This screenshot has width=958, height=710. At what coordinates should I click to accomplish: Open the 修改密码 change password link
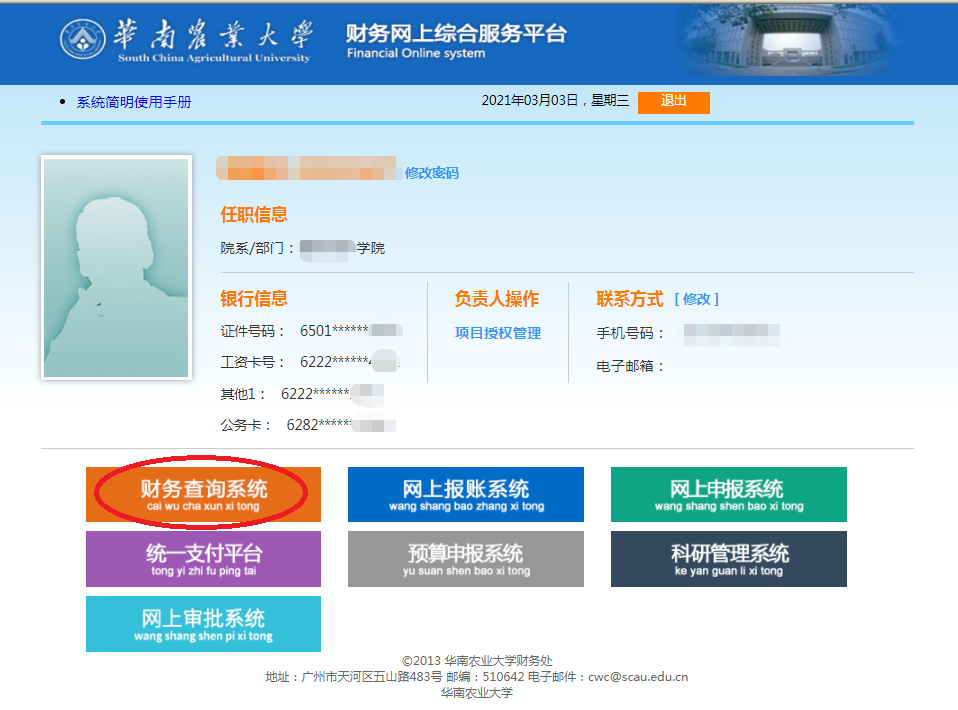click(x=431, y=174)
